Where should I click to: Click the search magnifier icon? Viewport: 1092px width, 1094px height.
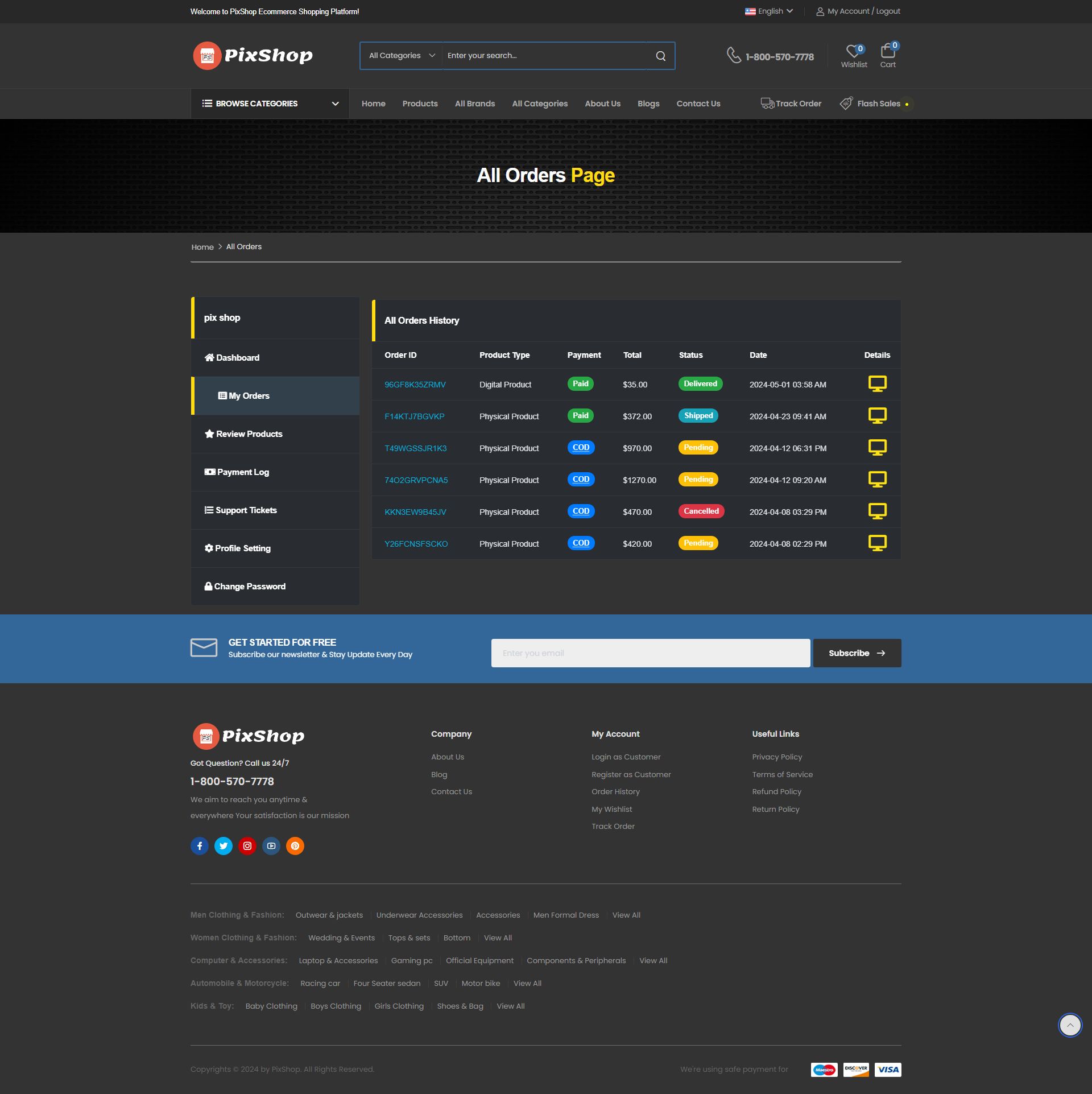tap(660, 56)
